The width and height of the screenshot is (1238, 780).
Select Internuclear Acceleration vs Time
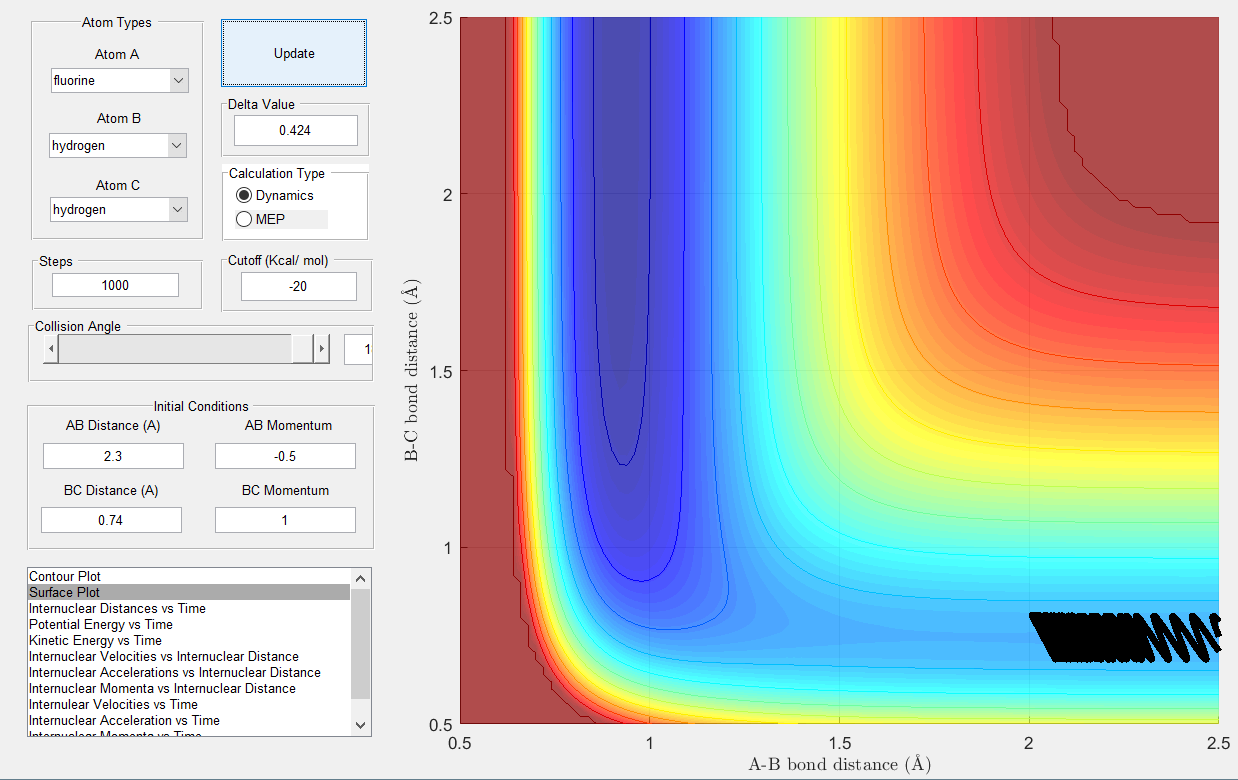coord(189,720)
